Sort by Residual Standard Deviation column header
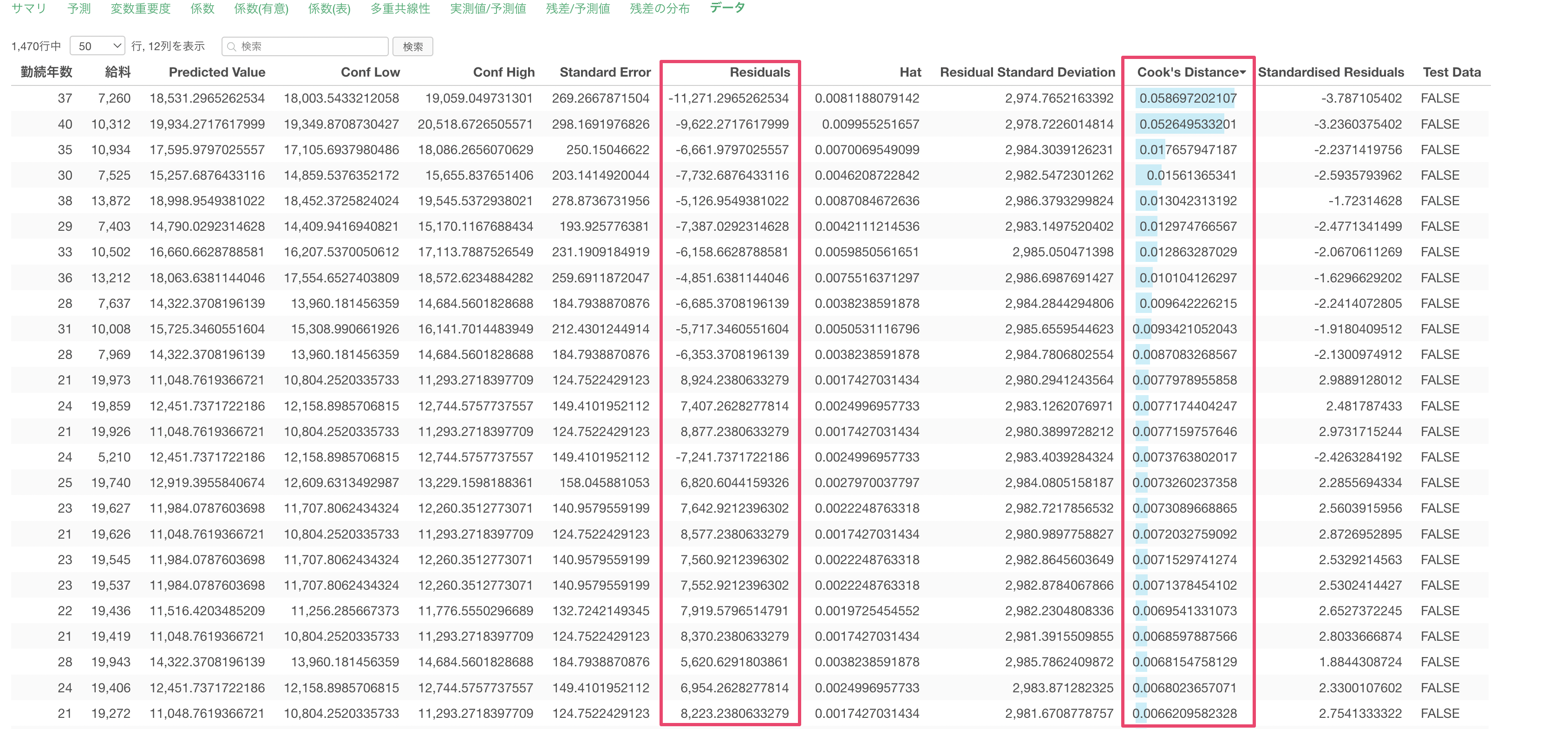Image resolution: width=1568 pixels, height=729 pixels. point(1027,72)
